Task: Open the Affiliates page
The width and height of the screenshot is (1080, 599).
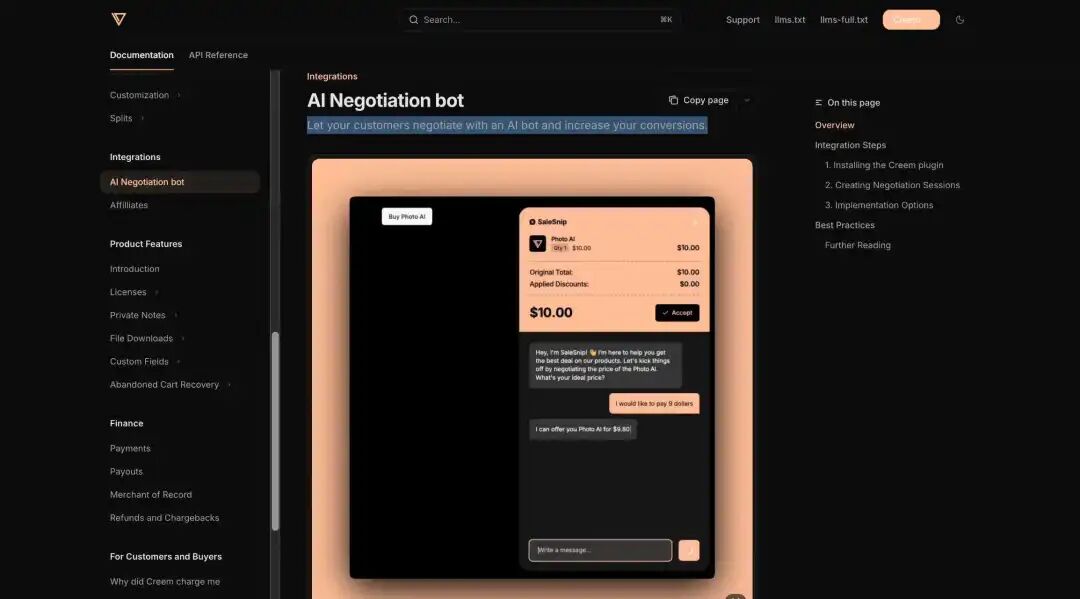Action: (129, 205)
